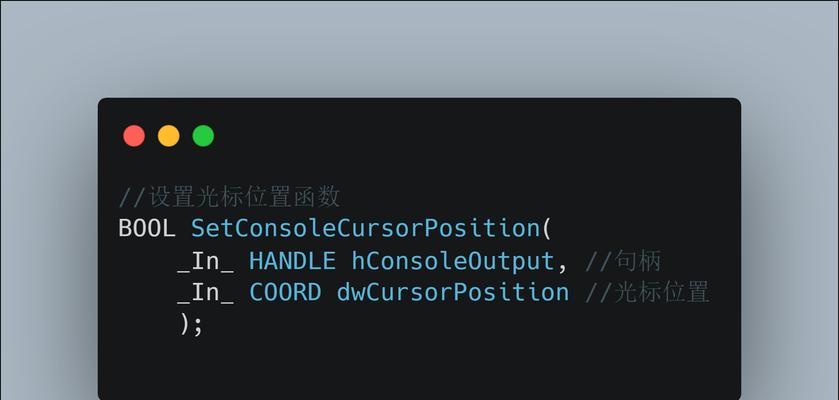Click the double slash starting the top comment

point(132,197)
